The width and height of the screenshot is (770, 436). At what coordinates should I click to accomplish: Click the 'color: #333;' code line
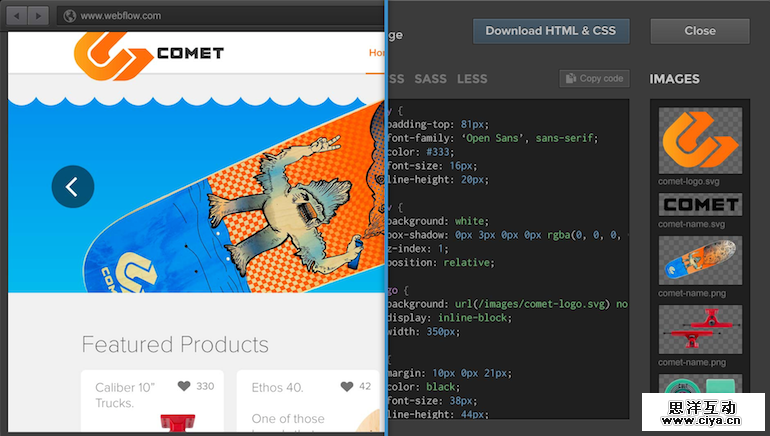421,152
